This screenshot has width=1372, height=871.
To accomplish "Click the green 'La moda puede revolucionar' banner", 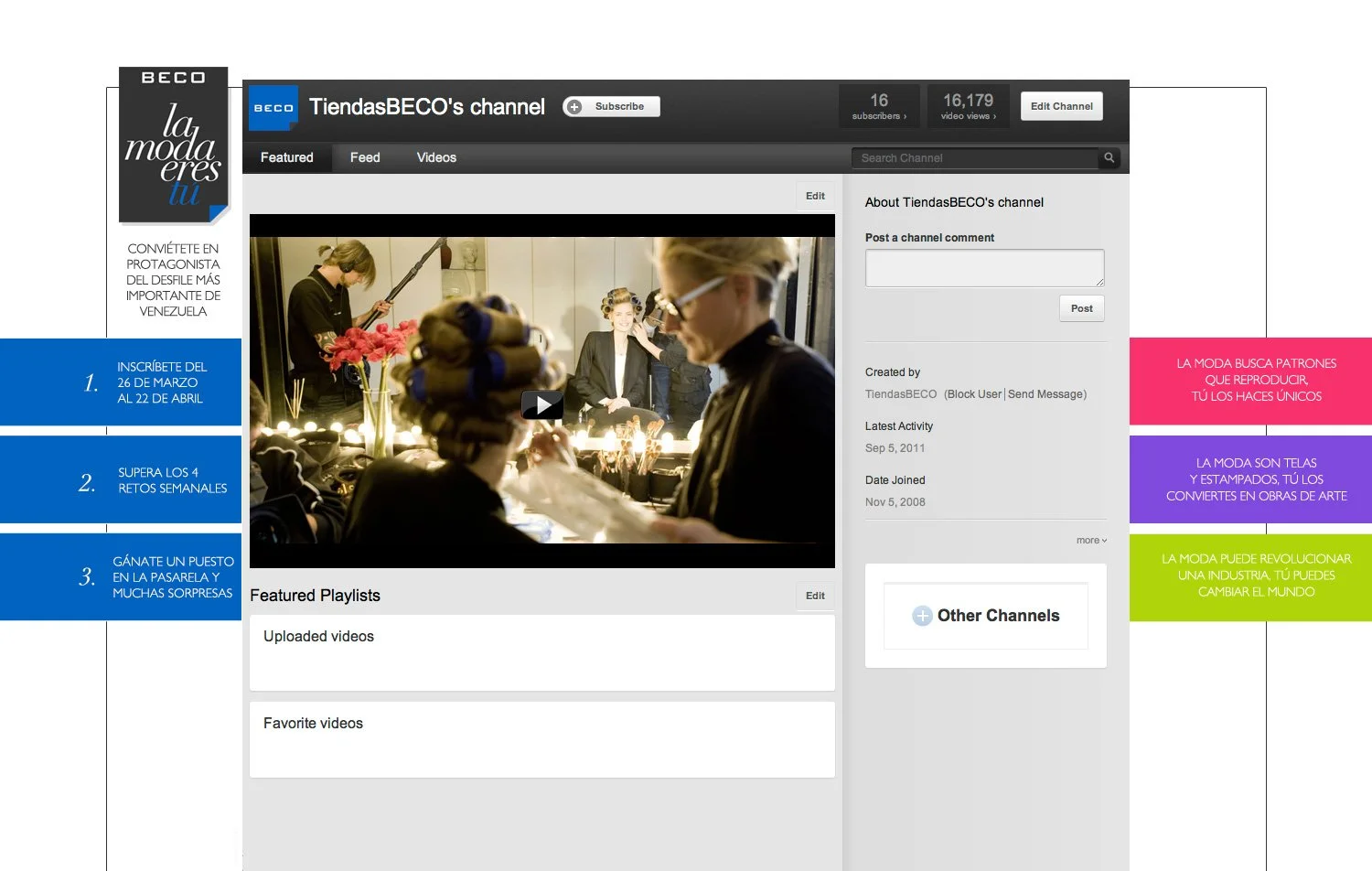I will click(1250, 577).
